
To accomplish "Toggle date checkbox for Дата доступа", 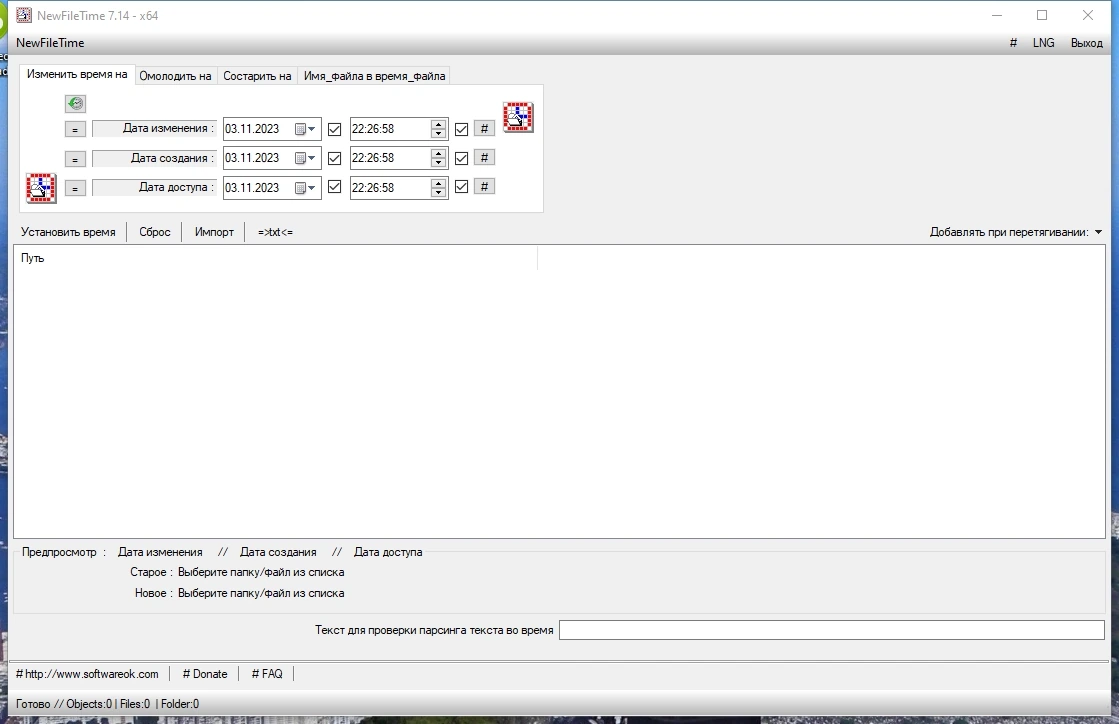I will pos(334,188).
